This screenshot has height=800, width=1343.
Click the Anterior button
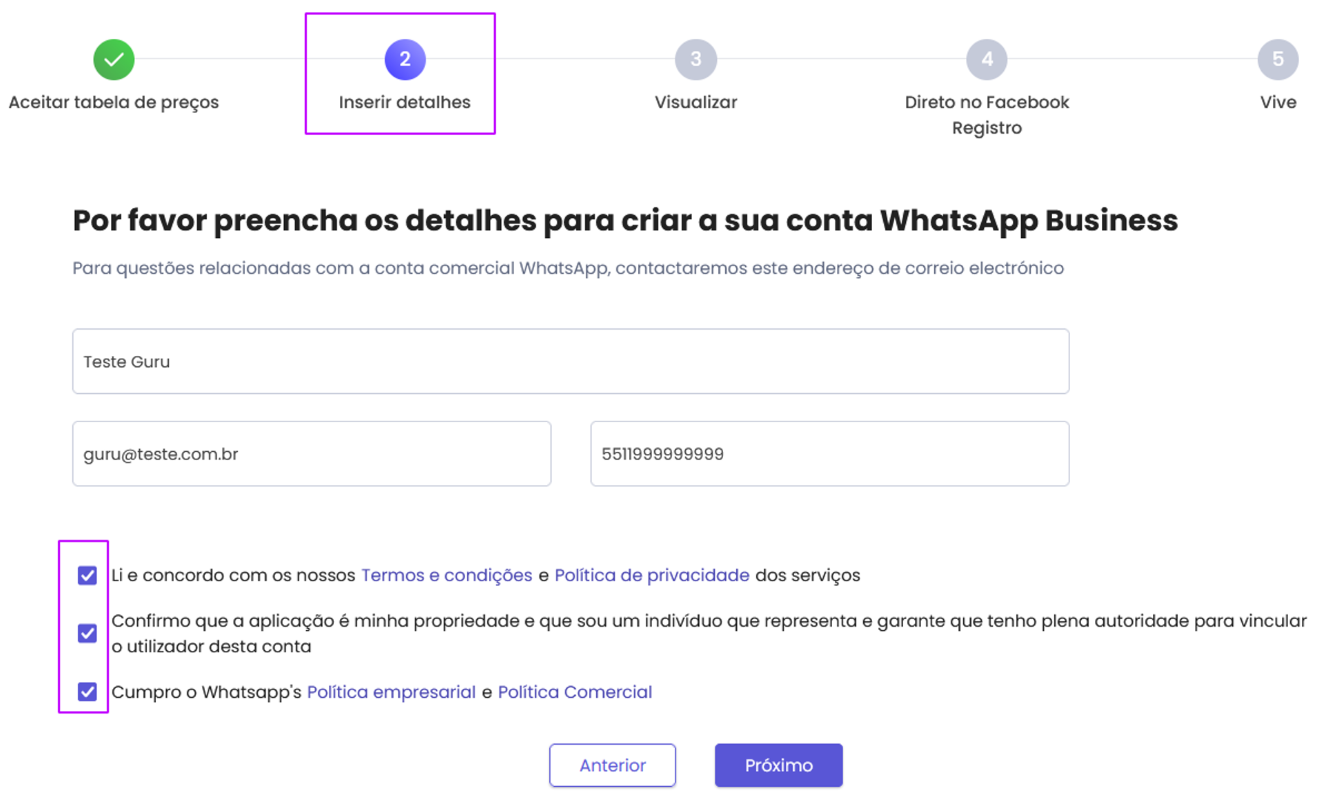tap(613, 766)
